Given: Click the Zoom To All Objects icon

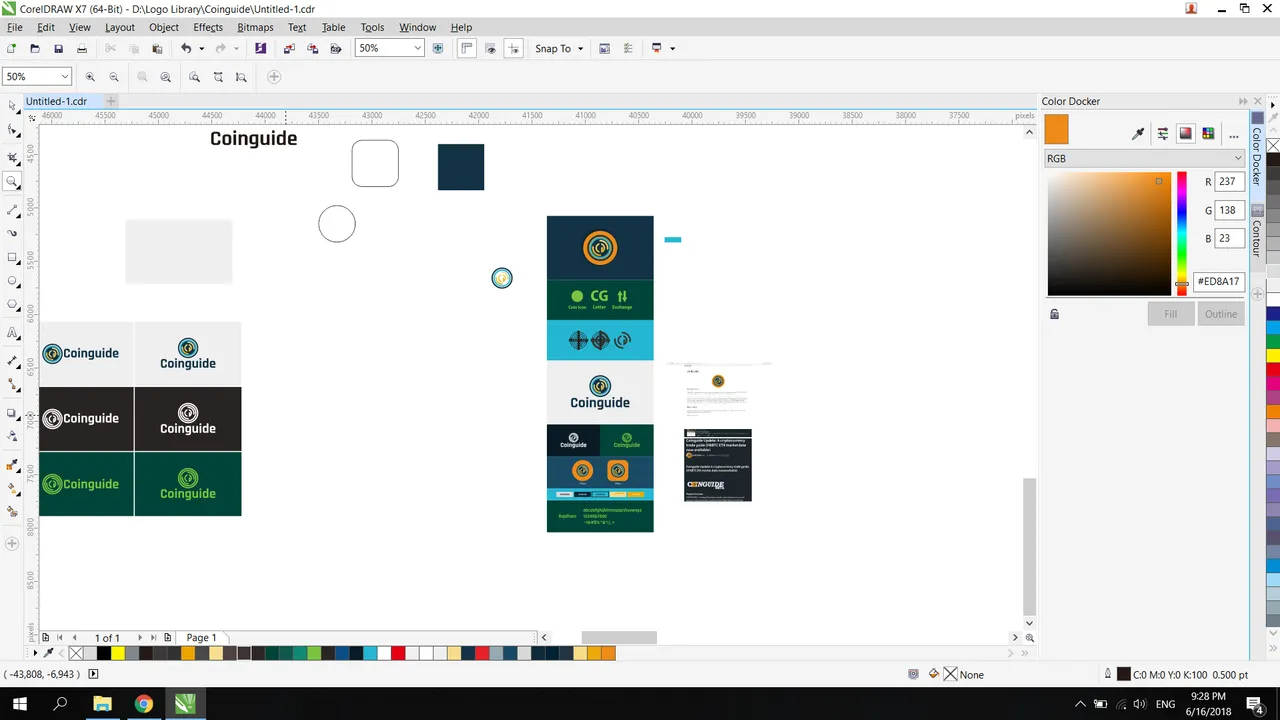Looking at the screenshot, I should tap(166, 77).
